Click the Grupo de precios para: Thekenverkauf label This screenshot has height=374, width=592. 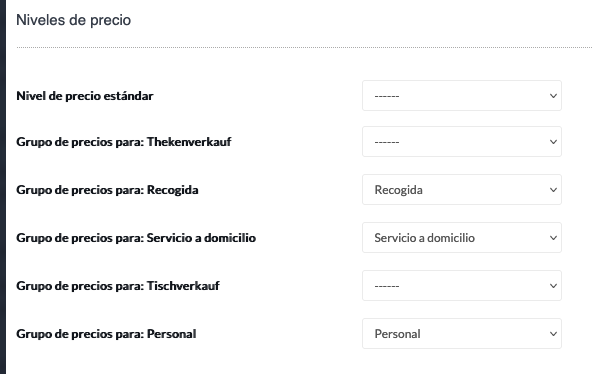pyautogui.click(x=124, y=142)
